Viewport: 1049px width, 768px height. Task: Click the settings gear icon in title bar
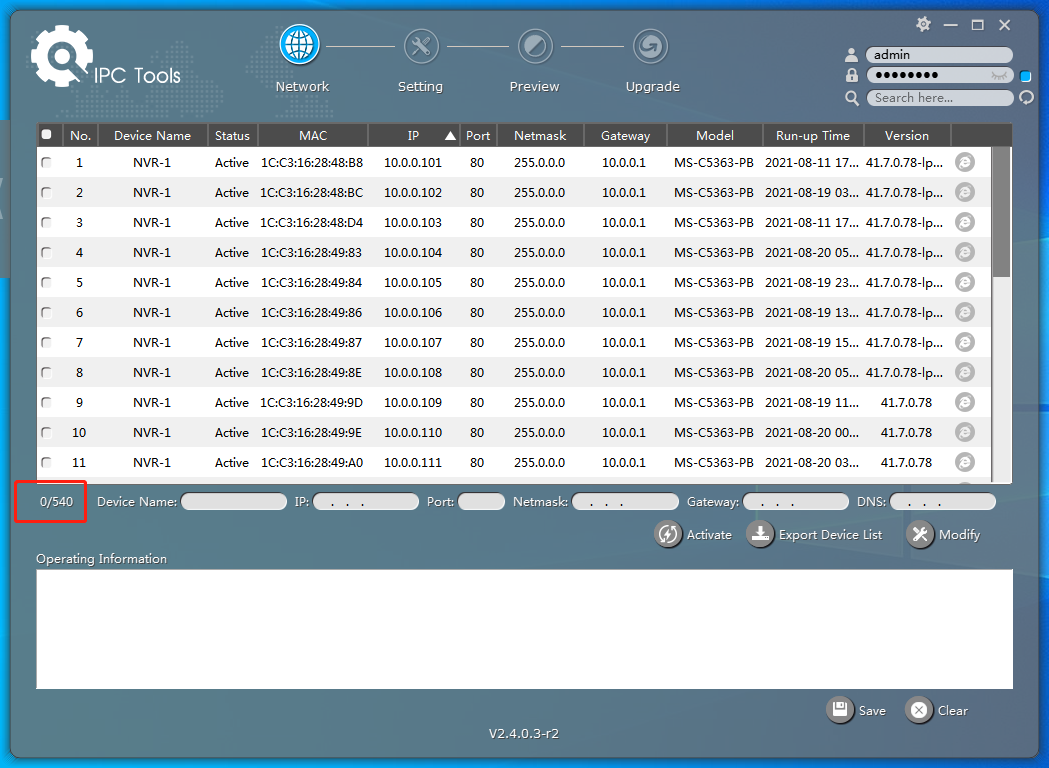pos(923,25)
